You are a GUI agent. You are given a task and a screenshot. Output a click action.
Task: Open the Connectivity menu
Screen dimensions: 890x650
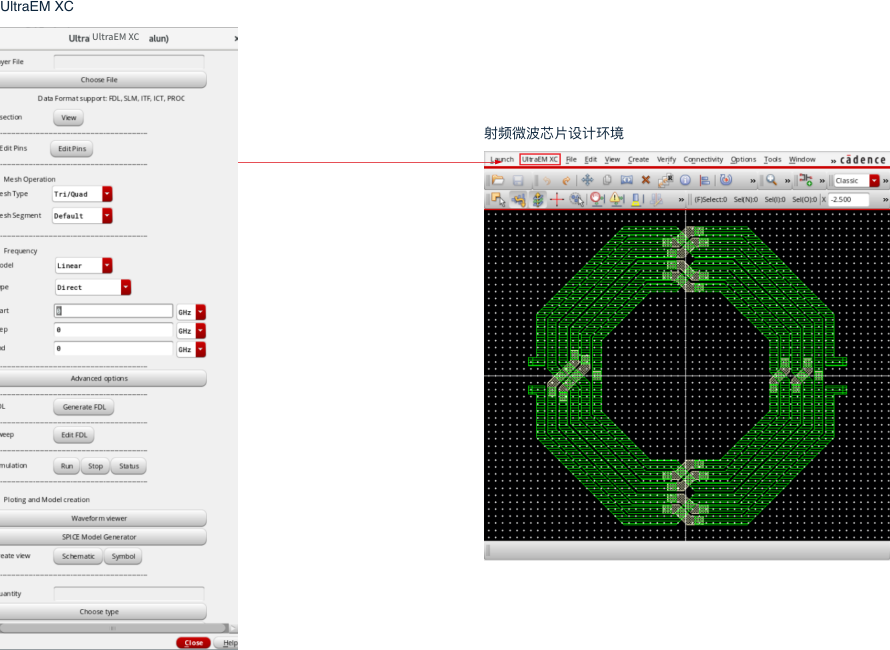tap(703, 160)
